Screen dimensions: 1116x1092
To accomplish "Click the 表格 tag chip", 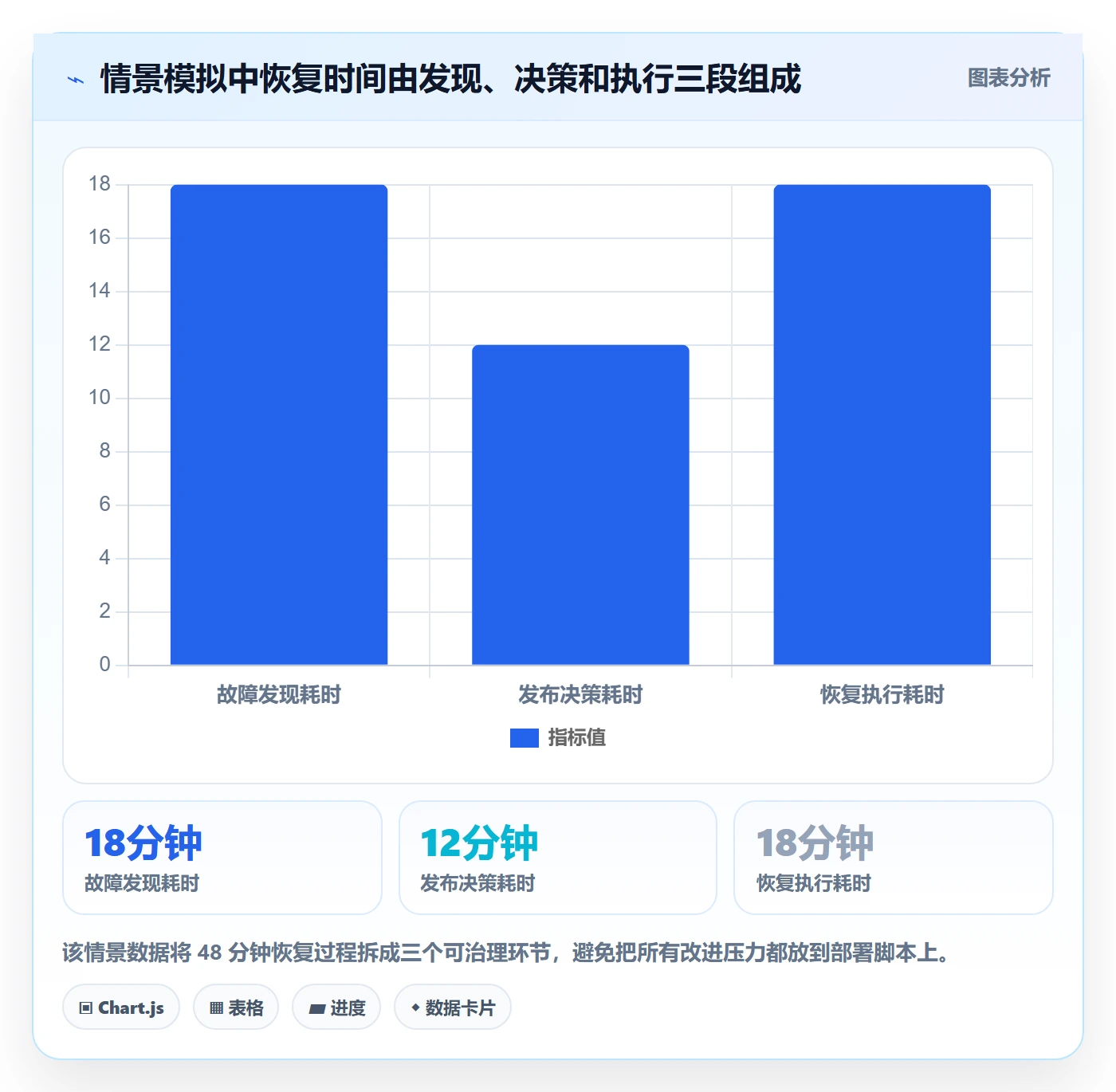I will pos(236,1008).
